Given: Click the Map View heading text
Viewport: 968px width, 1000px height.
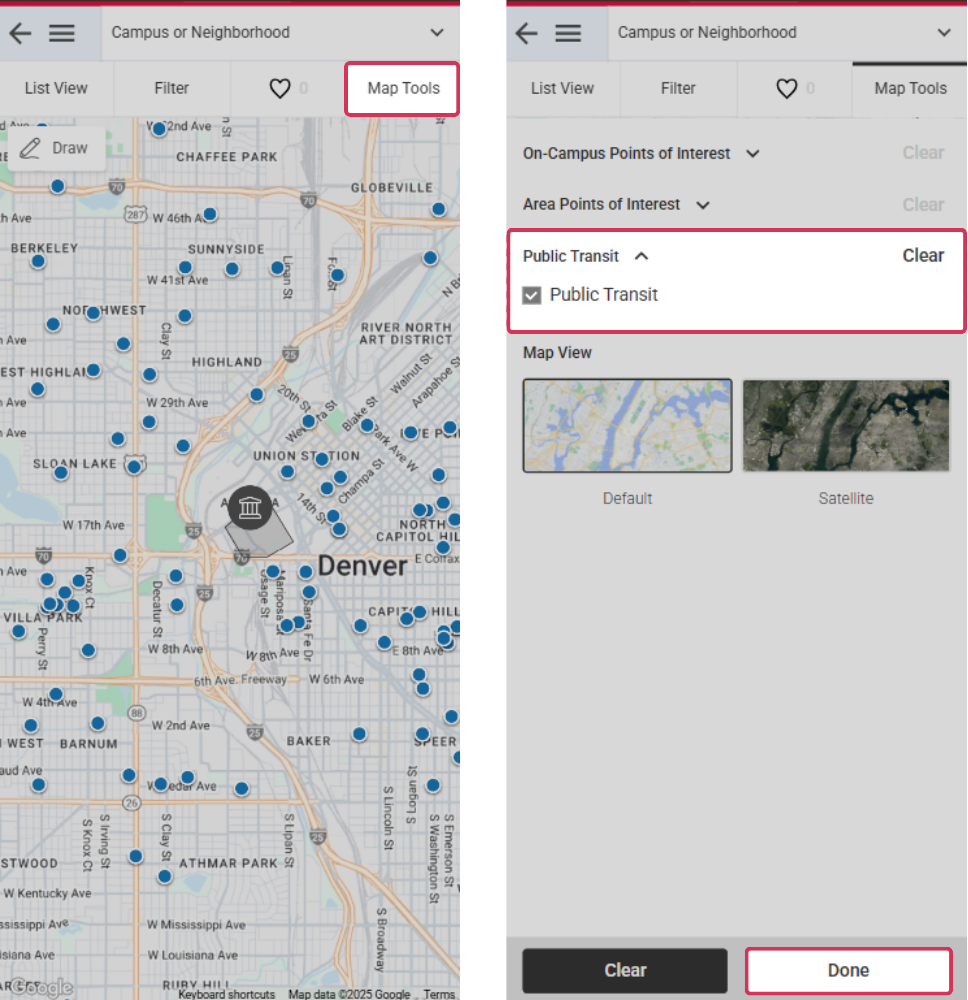Looking at the screenshot, I should click(557, 353).
